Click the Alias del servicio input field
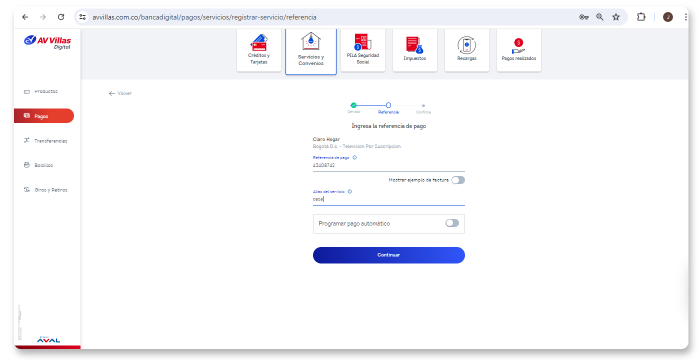Image resolution: width=700 pixels, height=360 pixels. point(389,199)
